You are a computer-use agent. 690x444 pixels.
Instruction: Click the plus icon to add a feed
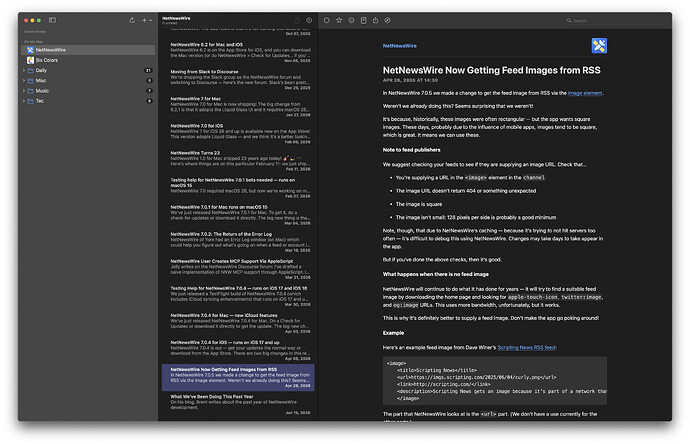click(x=144, y=20)
